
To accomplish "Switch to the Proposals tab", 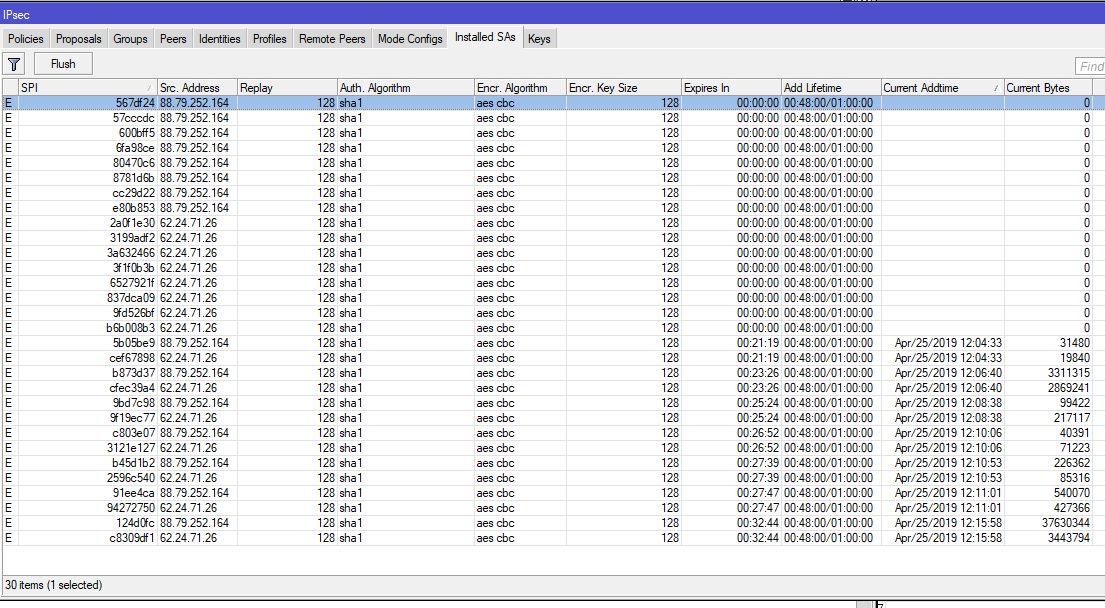I will tap(79, 39).
